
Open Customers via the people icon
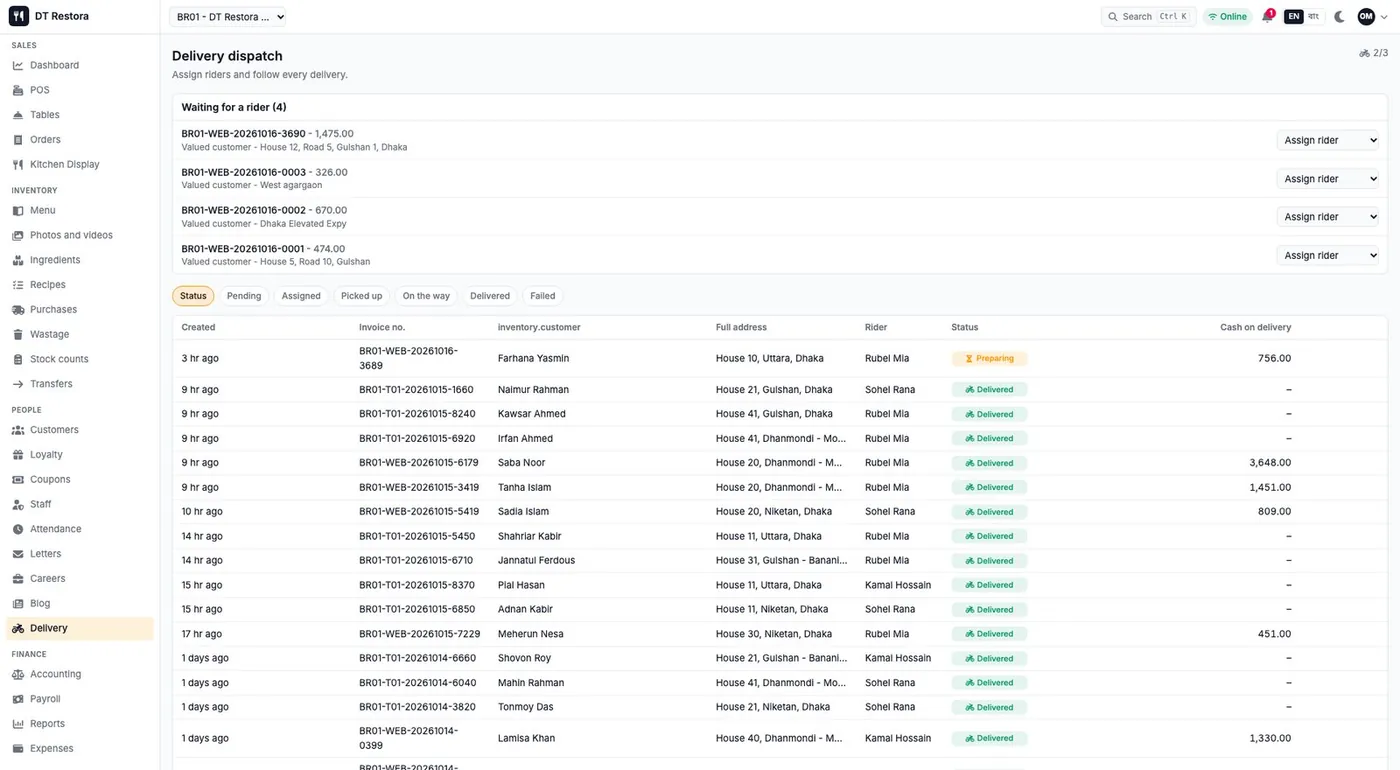point(18,430)
